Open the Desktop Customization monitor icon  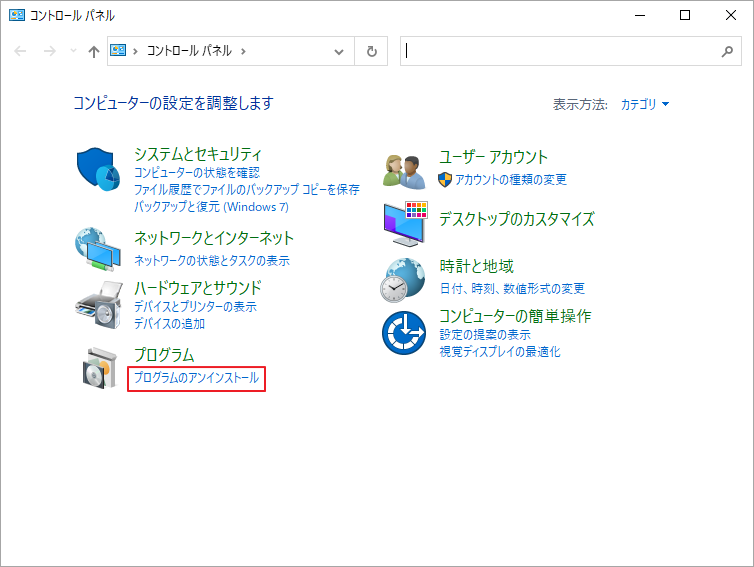[405, 224]
